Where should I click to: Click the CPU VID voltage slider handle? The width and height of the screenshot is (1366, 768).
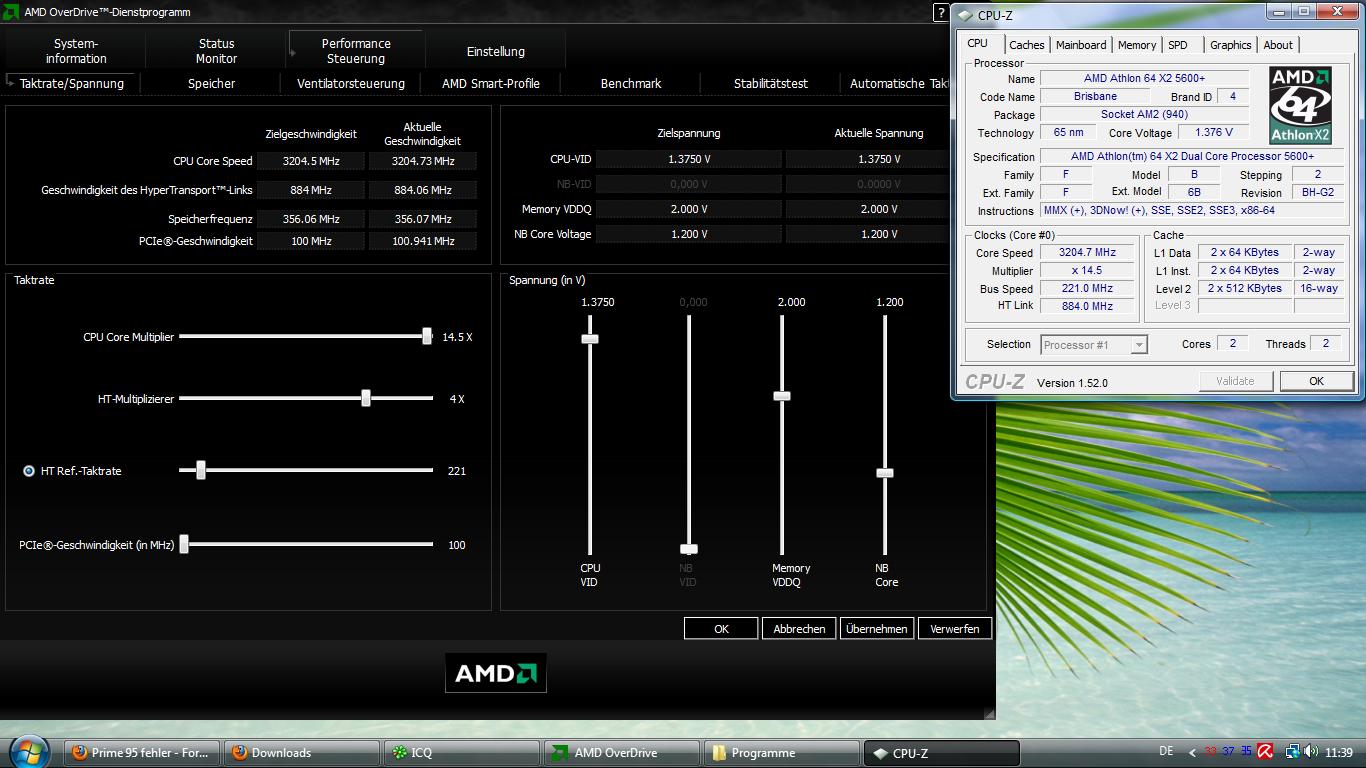point(590,339)
